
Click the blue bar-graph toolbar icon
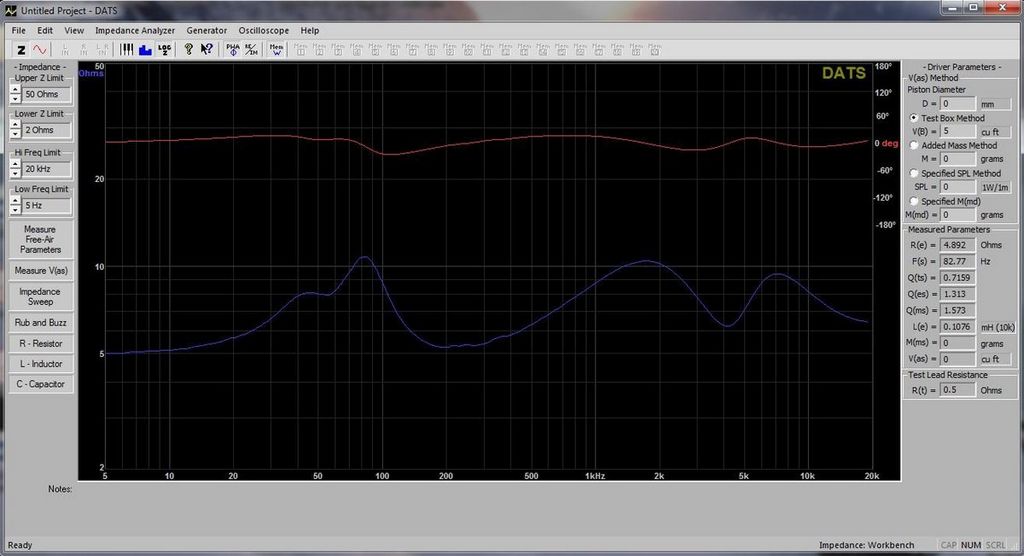pos(145,50)
